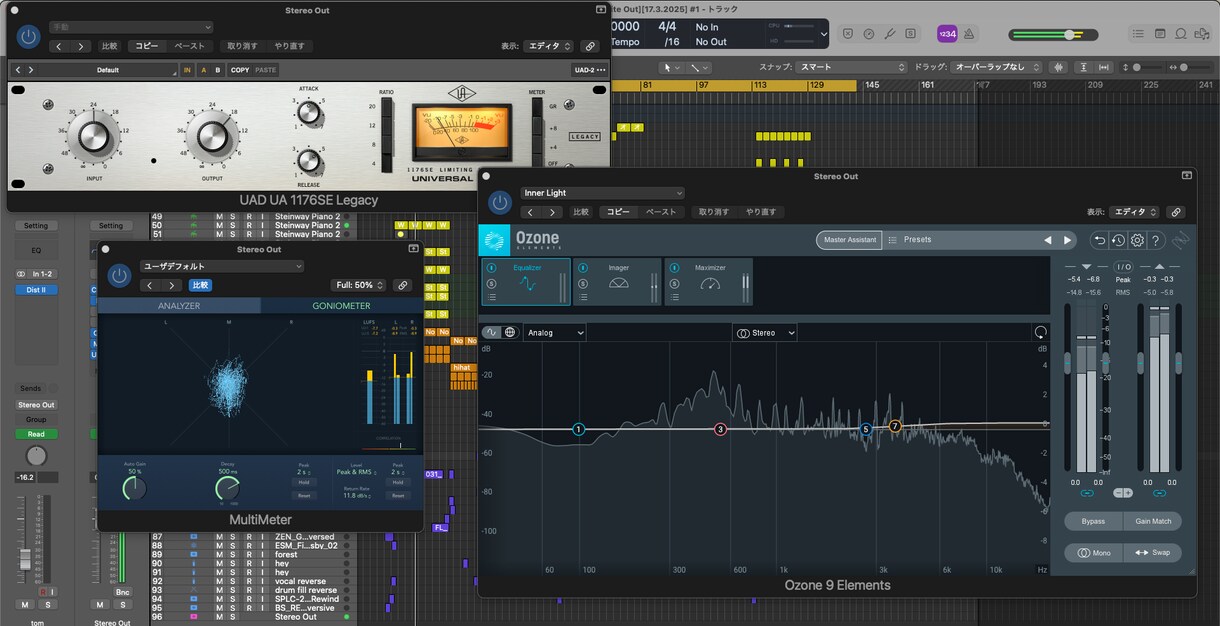Open the エディタ view dropdown in UAD window

[548, 46]
